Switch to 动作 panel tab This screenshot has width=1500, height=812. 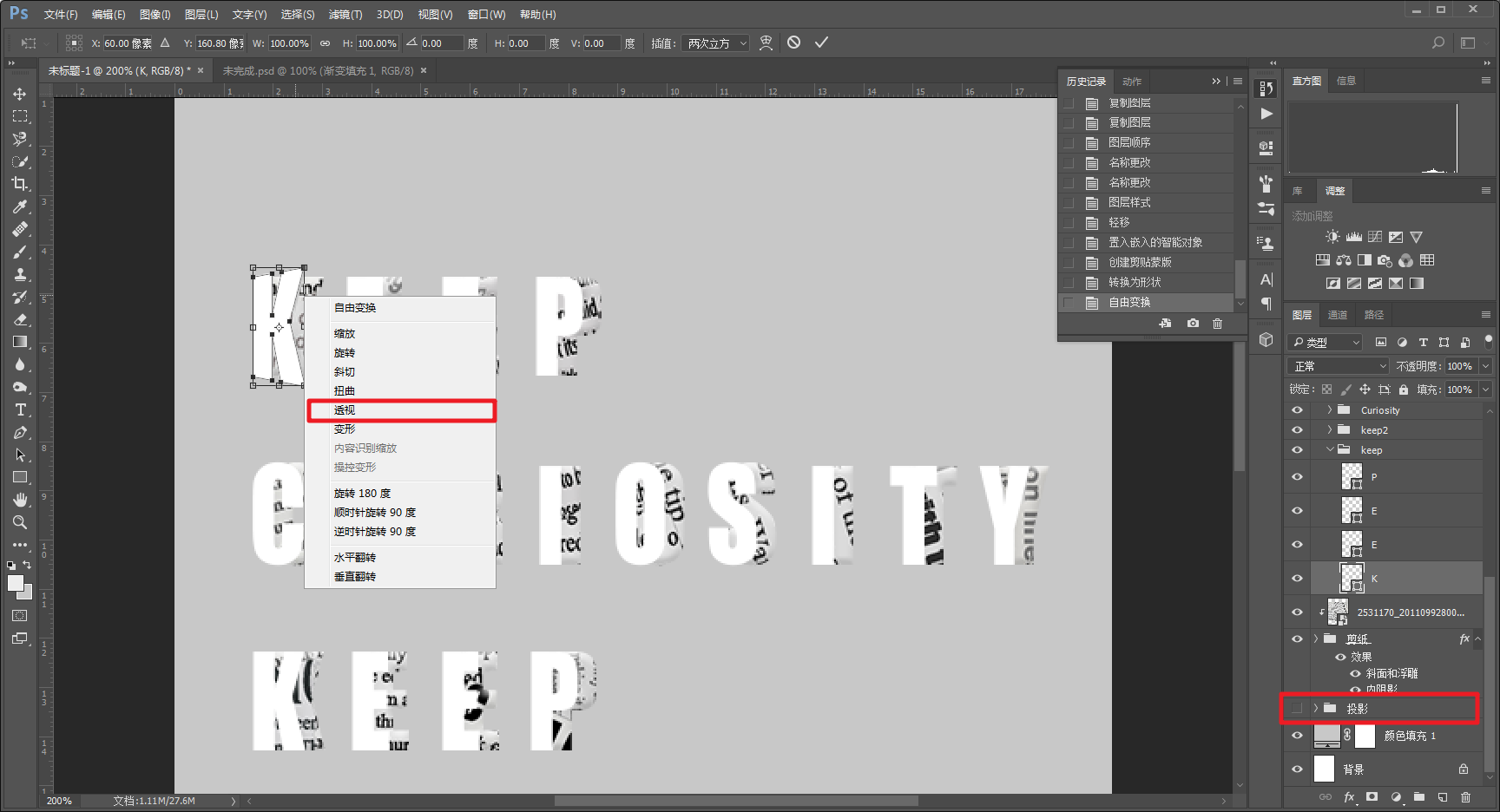pos(1132,82)
